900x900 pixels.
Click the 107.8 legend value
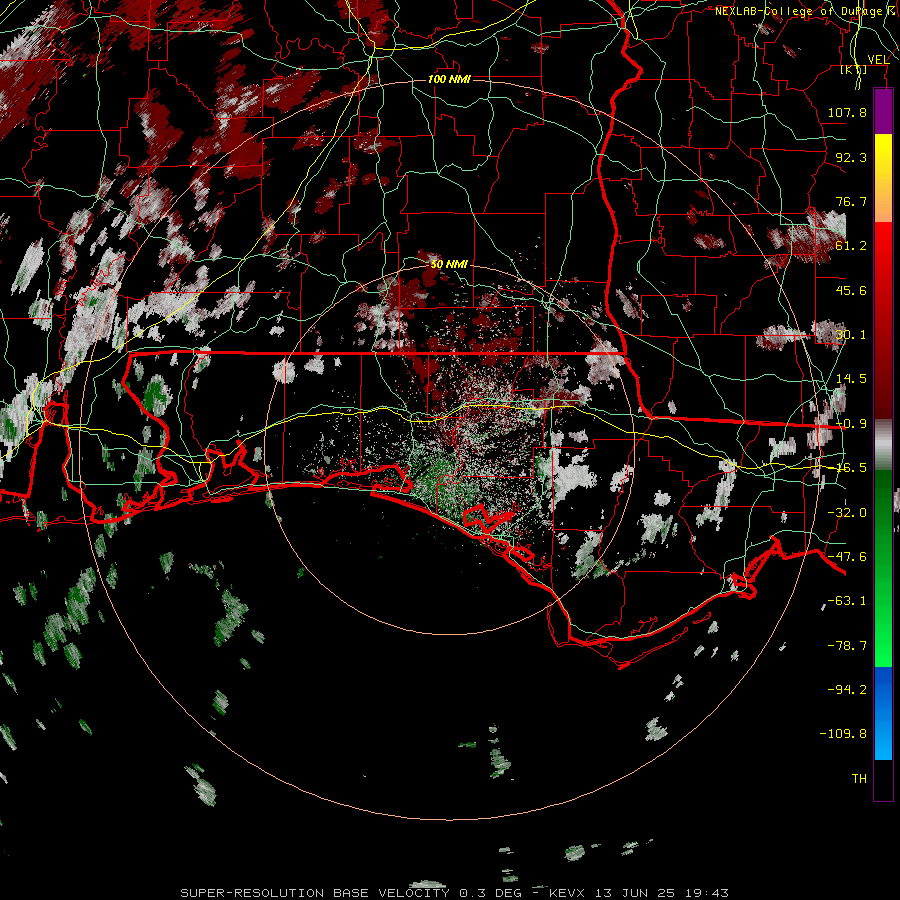click(847, 112)
